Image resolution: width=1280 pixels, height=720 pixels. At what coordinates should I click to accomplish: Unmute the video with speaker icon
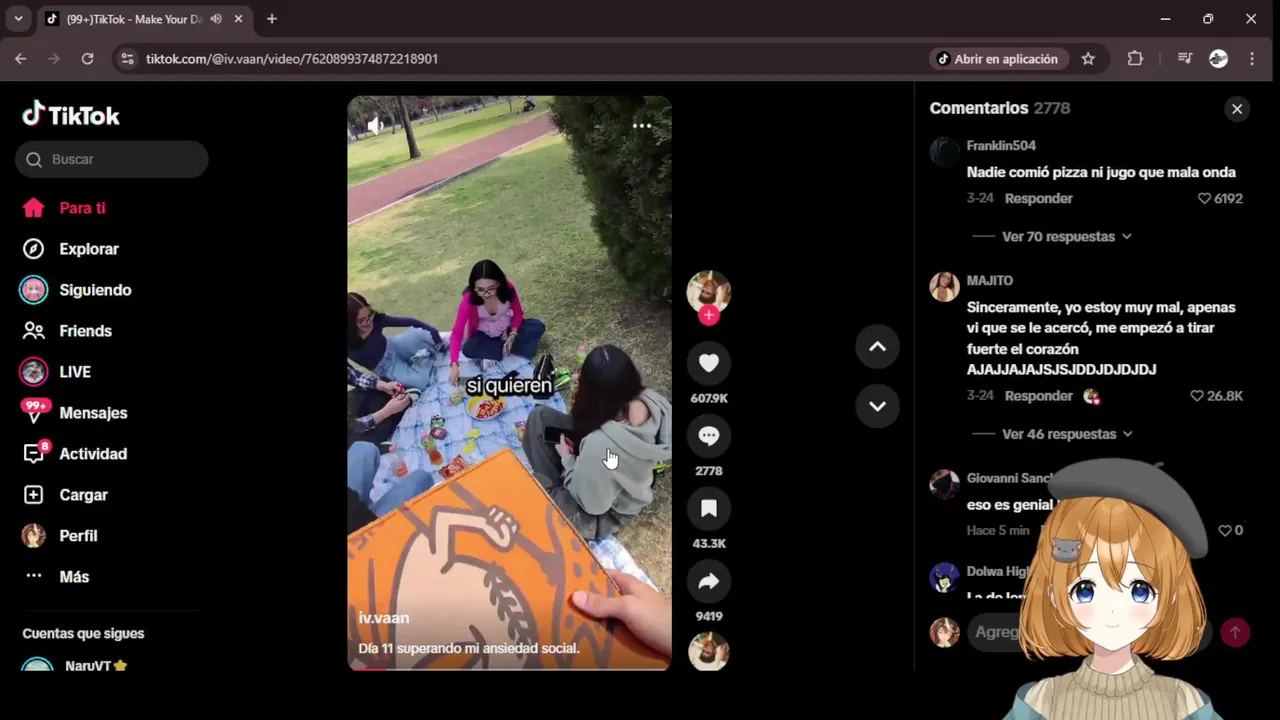pyautogui.click(x=374, y=126)
